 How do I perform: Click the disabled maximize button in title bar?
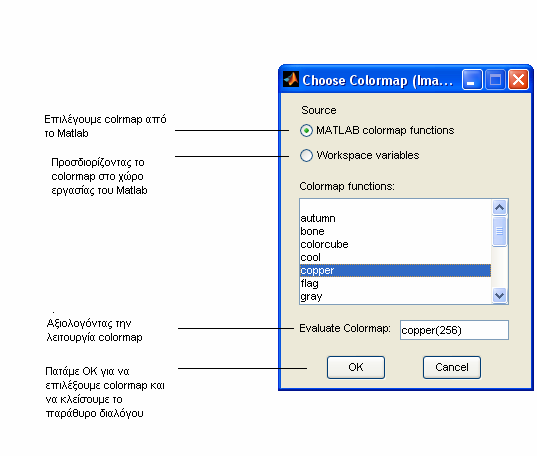coord(495,80)
